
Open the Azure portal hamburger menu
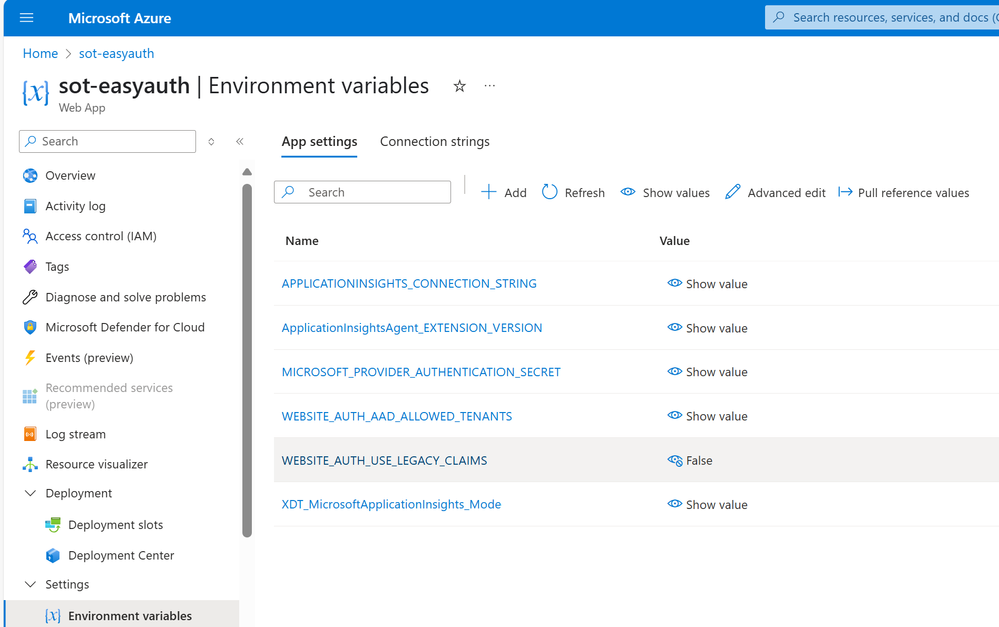click(27, 18)
